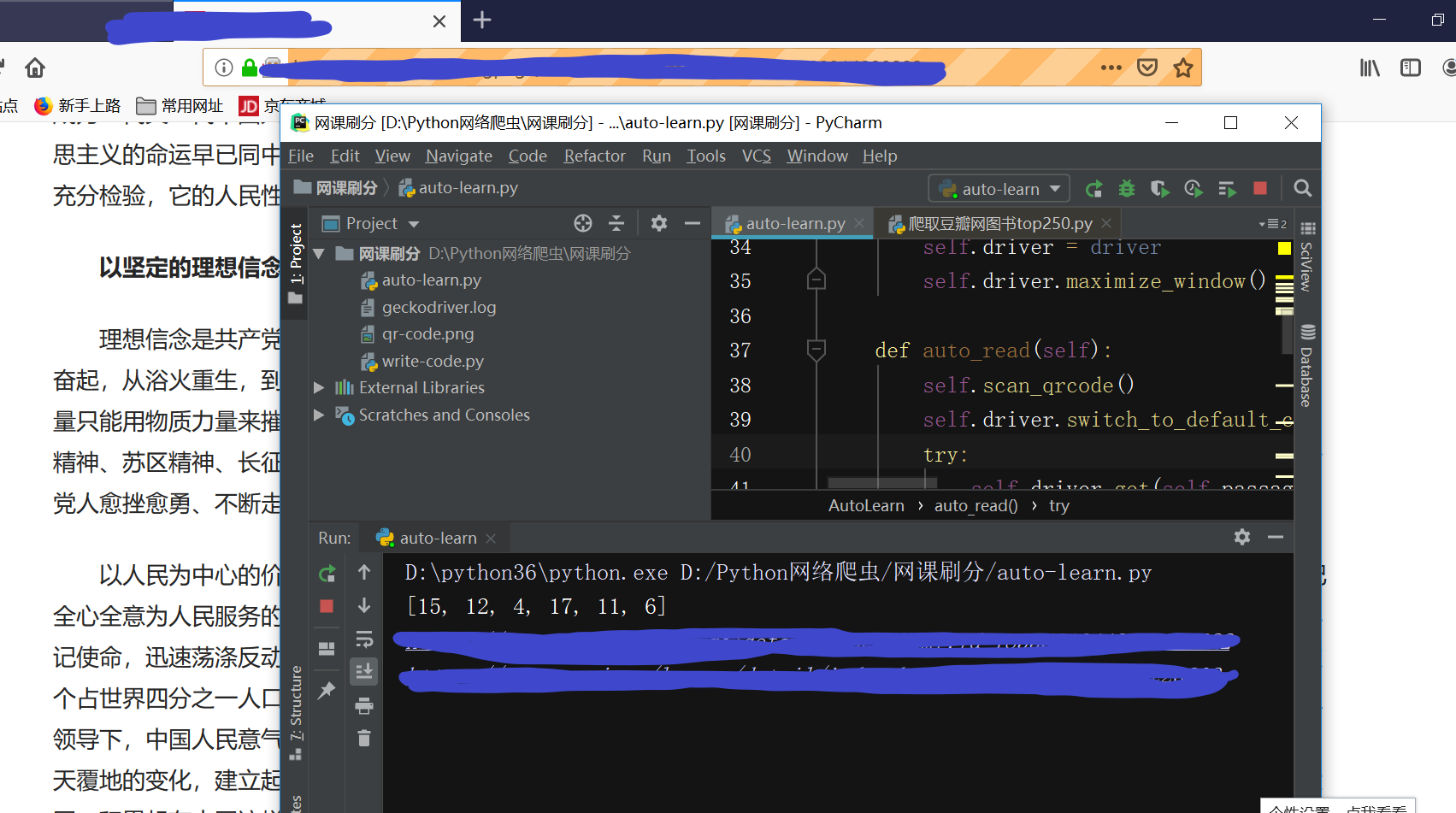Expand Scratches and Consoles node
The image size is (1456, 813).
click(x=319, y=415)
